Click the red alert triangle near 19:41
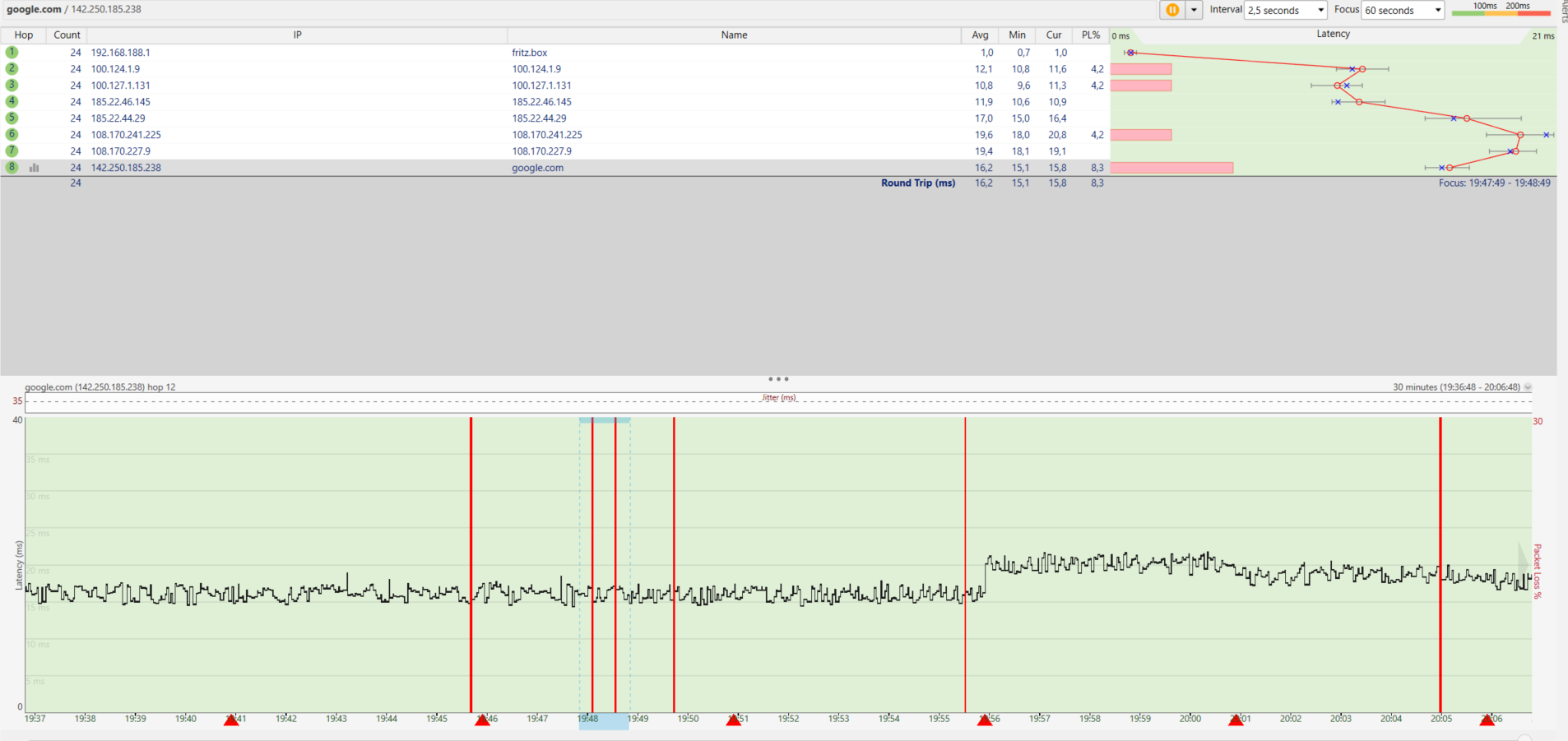Screen dimensions: 1568x741 click(x=231, y=720)
